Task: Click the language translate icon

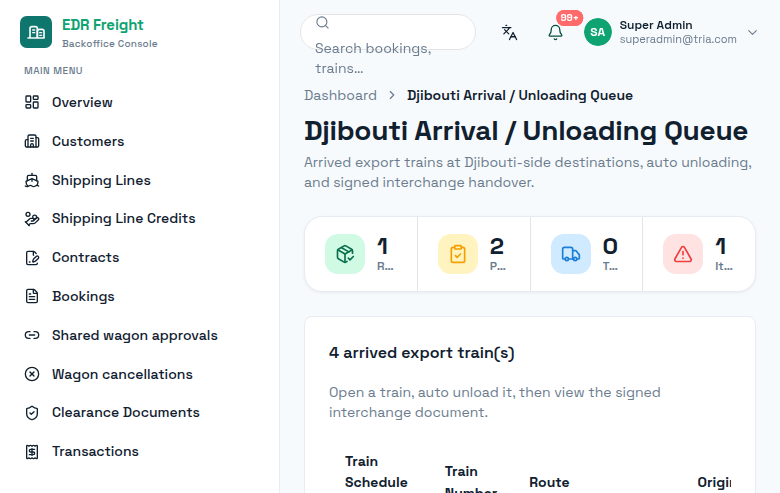Action: tap(509, 32)
